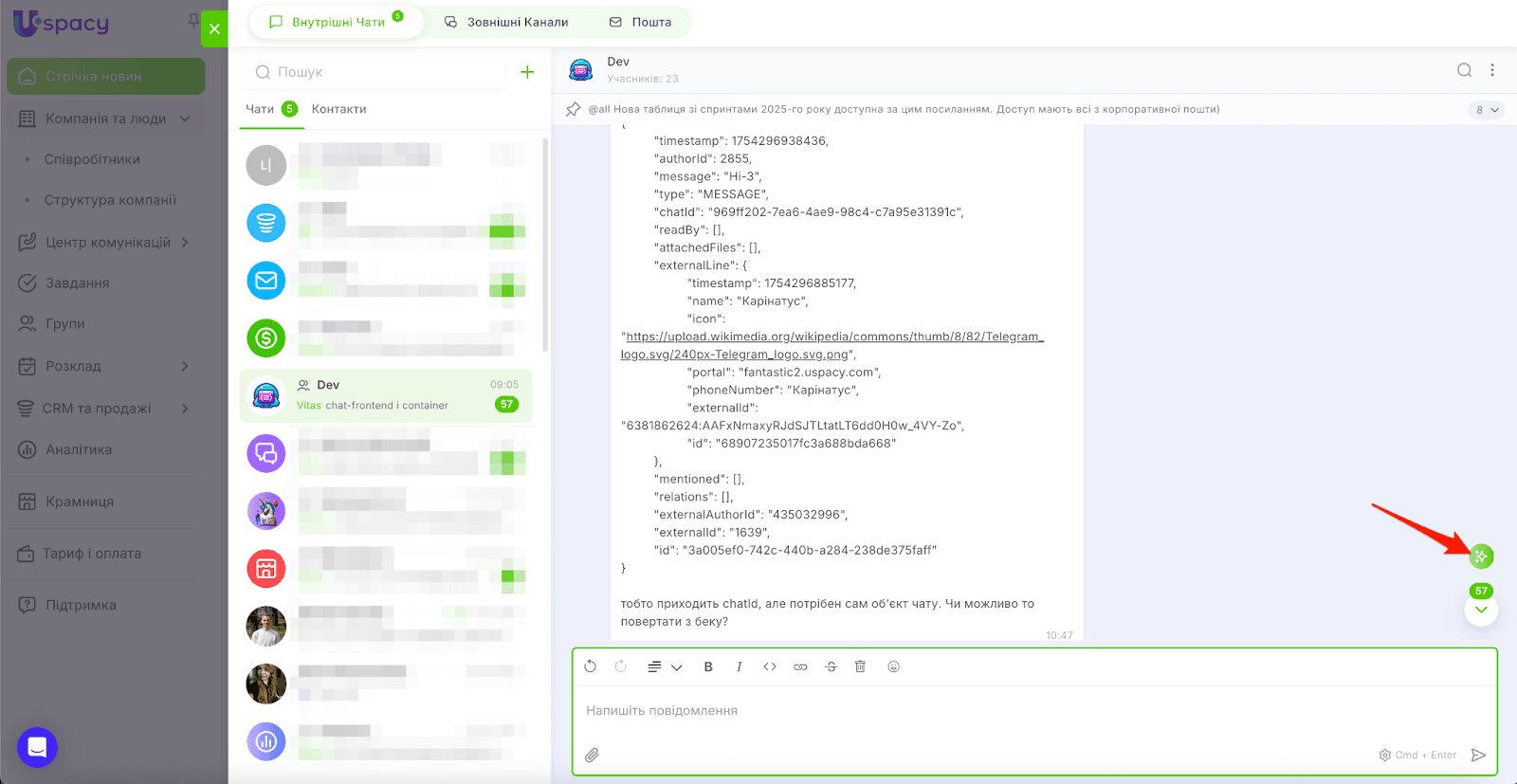
Task: Toggle bold formatting
Action: [708, 666]
